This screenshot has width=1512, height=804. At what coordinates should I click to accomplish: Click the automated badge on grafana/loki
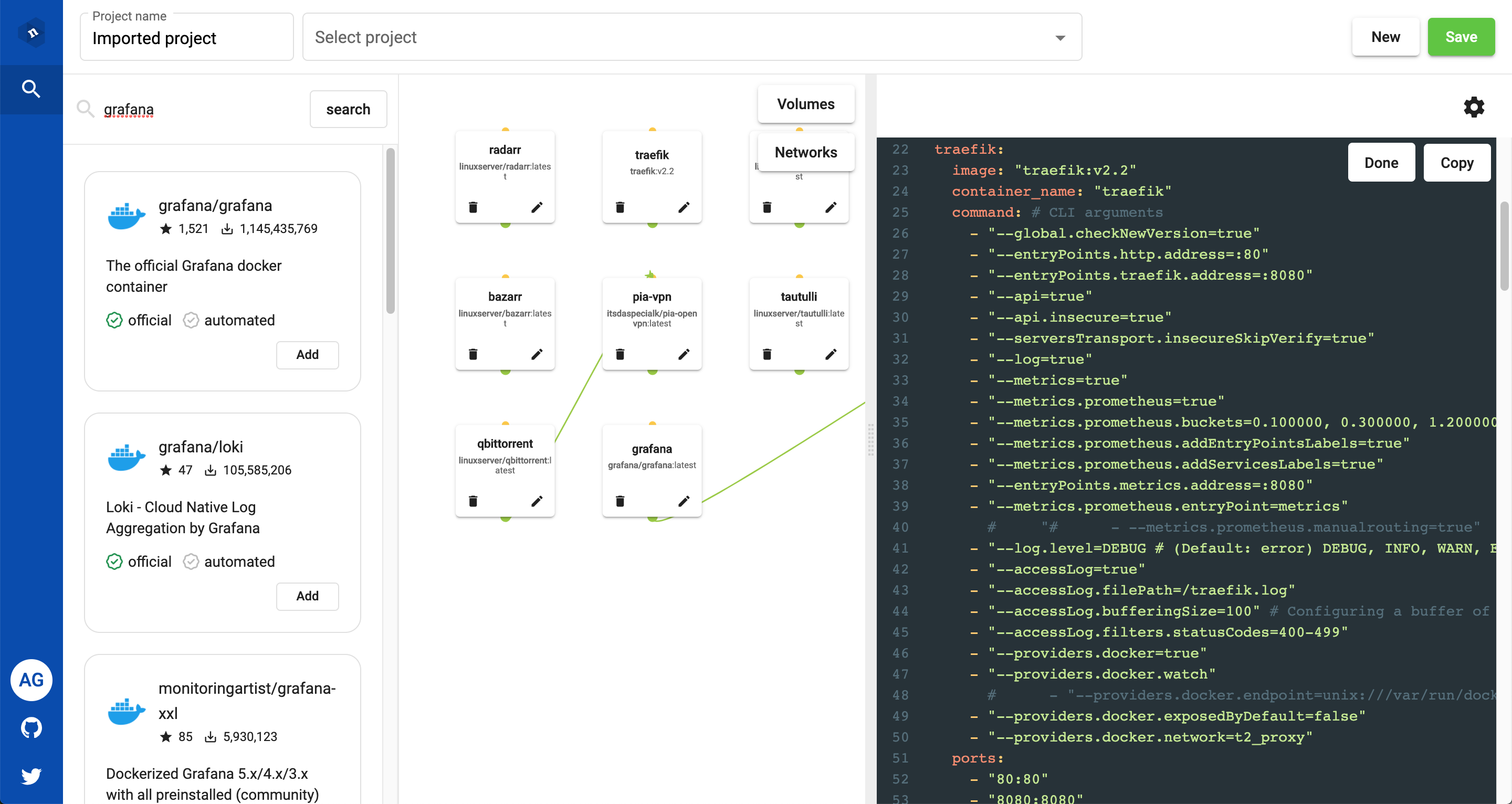(229, 562)
